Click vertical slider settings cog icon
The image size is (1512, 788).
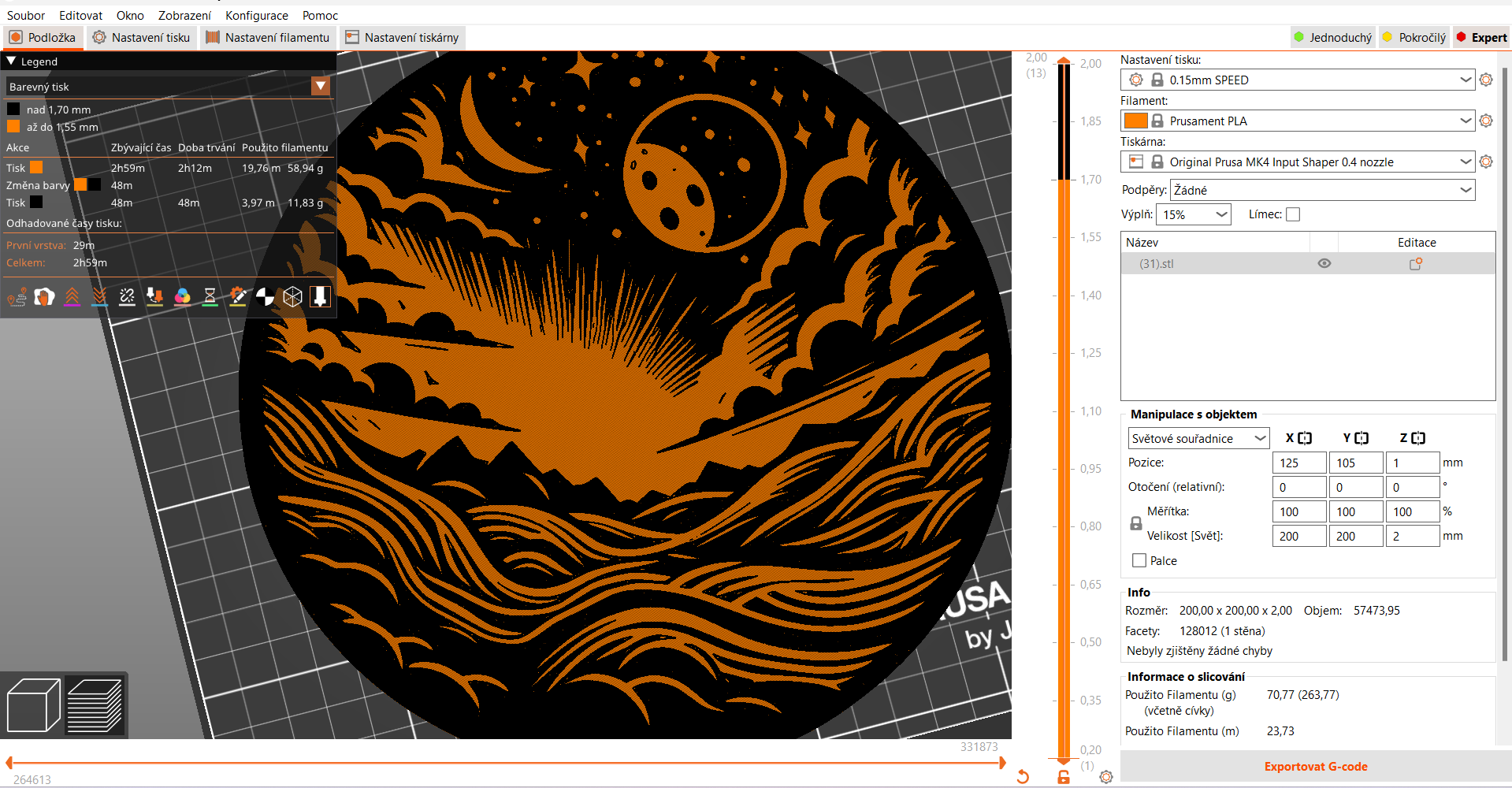(x=1106, y=777)
